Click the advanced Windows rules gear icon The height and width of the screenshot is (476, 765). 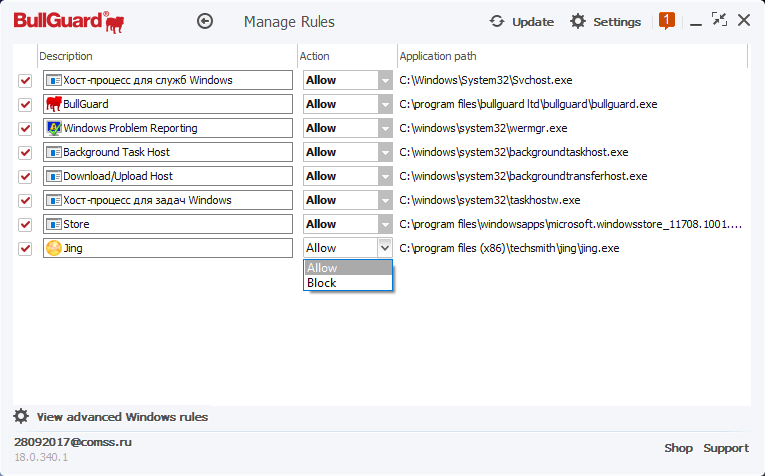tap(21, 416)
